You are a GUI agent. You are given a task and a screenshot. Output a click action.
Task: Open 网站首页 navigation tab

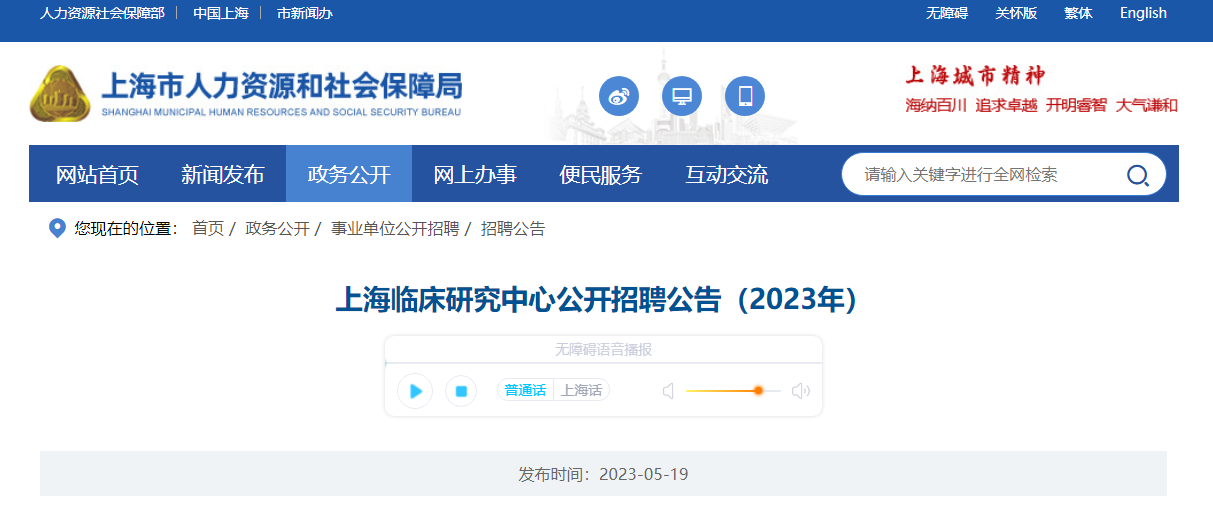coord(97,174)
